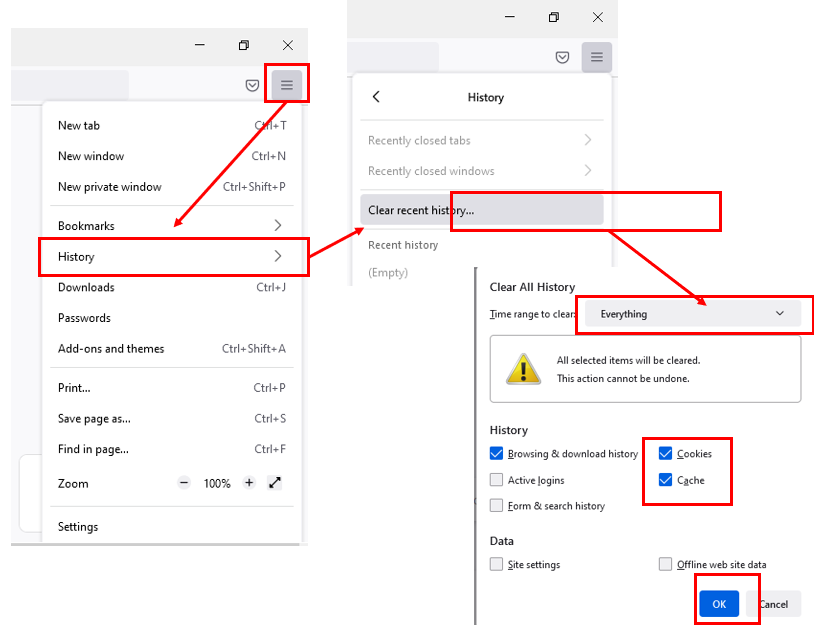Open the Time range to clear dropdown
Viewport: 814px width, 625px height.
point(693,314)
